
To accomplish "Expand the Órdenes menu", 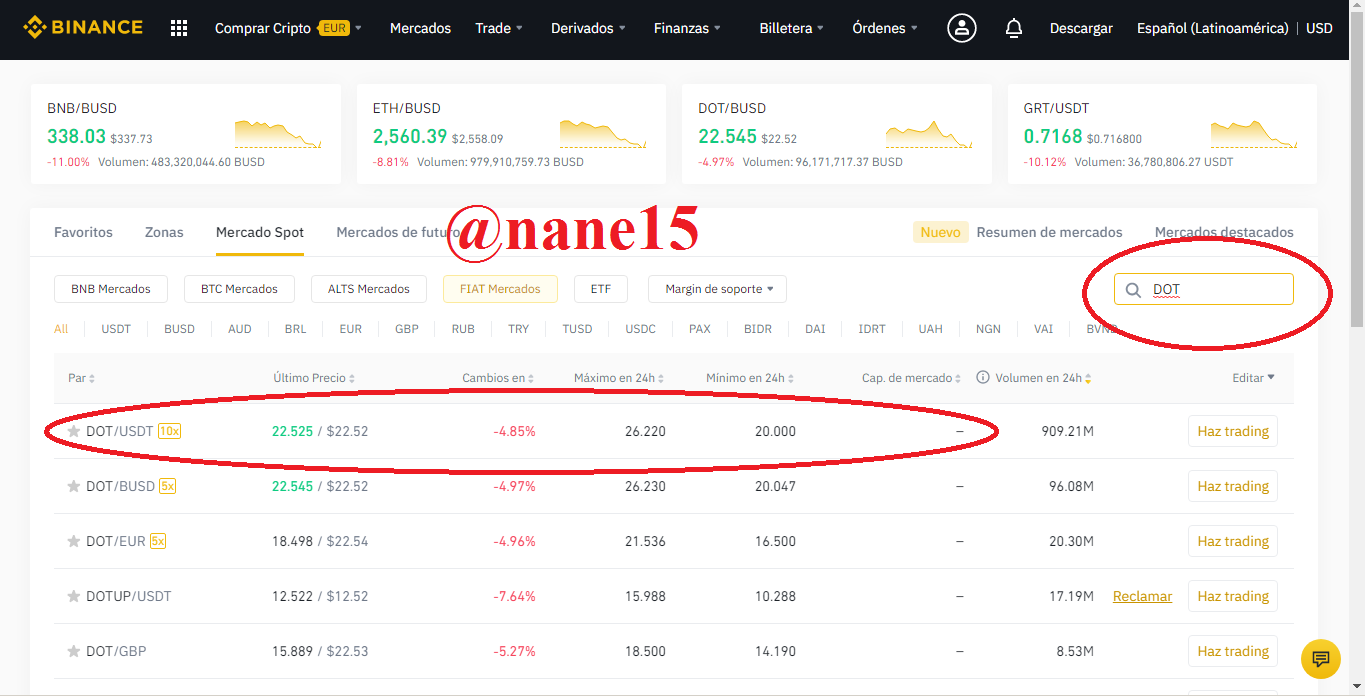I will click(x=885, y=28).
